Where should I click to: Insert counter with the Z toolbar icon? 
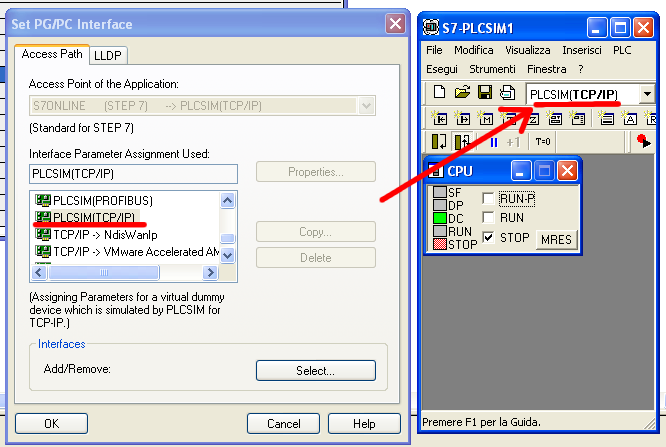[x=533, y=119]
